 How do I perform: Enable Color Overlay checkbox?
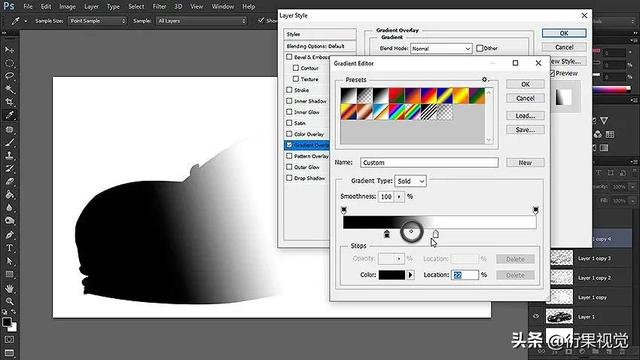coord(289,134)
